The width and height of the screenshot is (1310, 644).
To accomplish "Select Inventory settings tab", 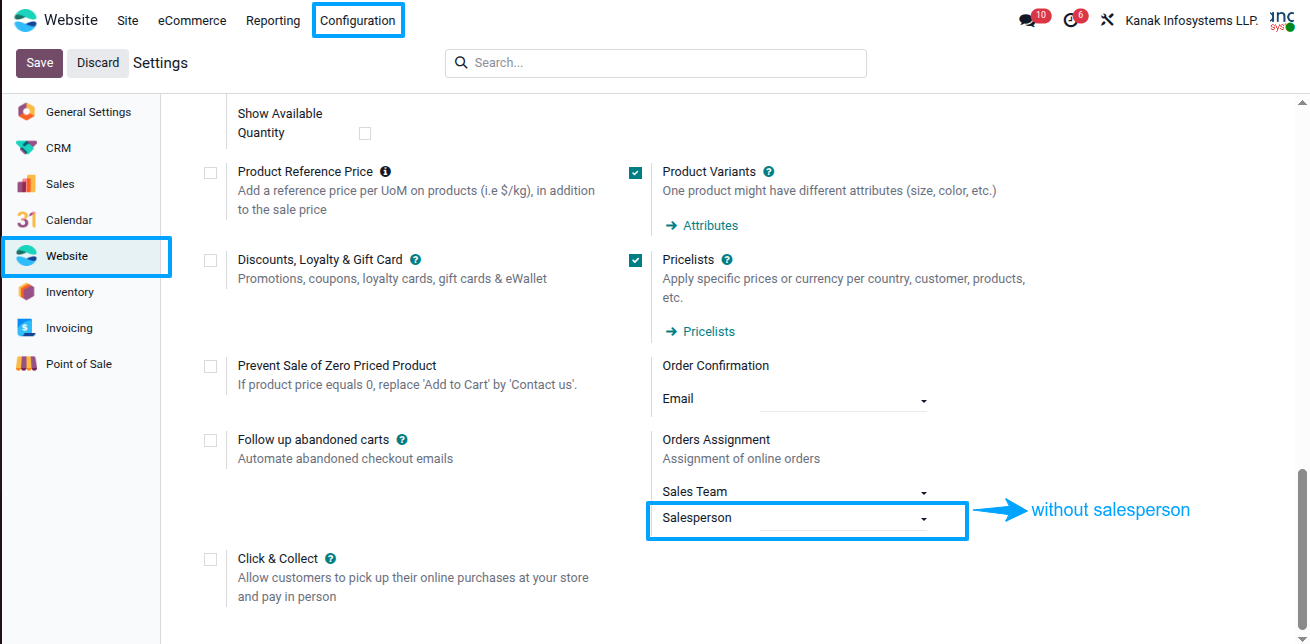I will click(81, 292).
